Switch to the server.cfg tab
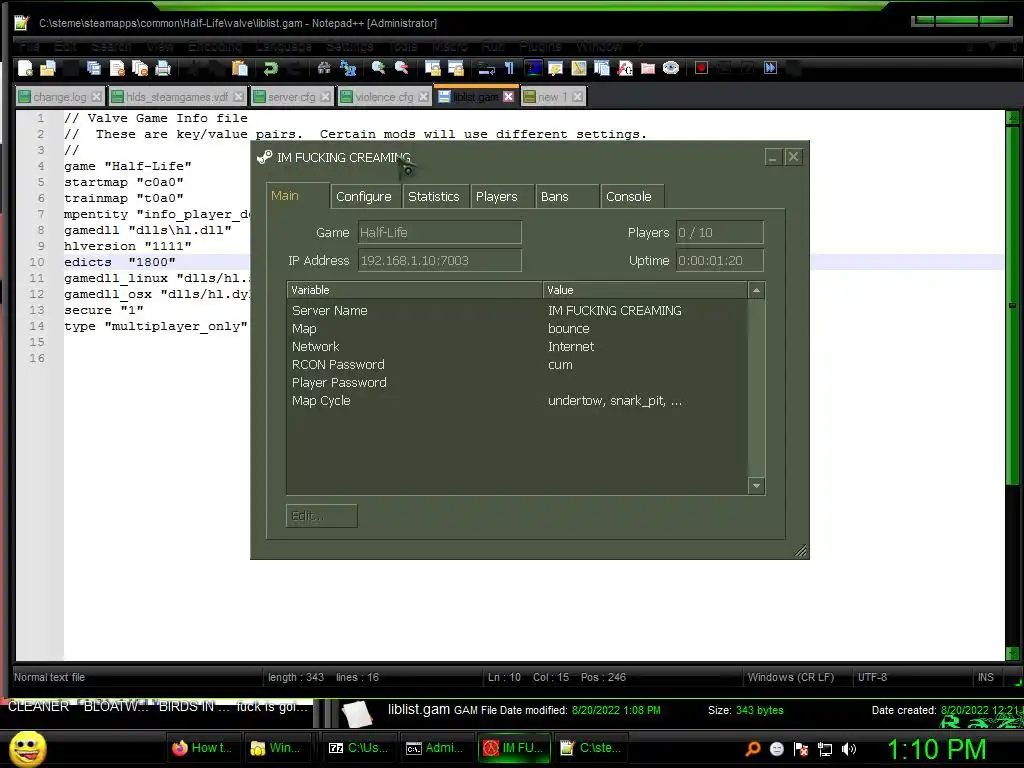Viewport: 1024px width, 768px height. 291,97
